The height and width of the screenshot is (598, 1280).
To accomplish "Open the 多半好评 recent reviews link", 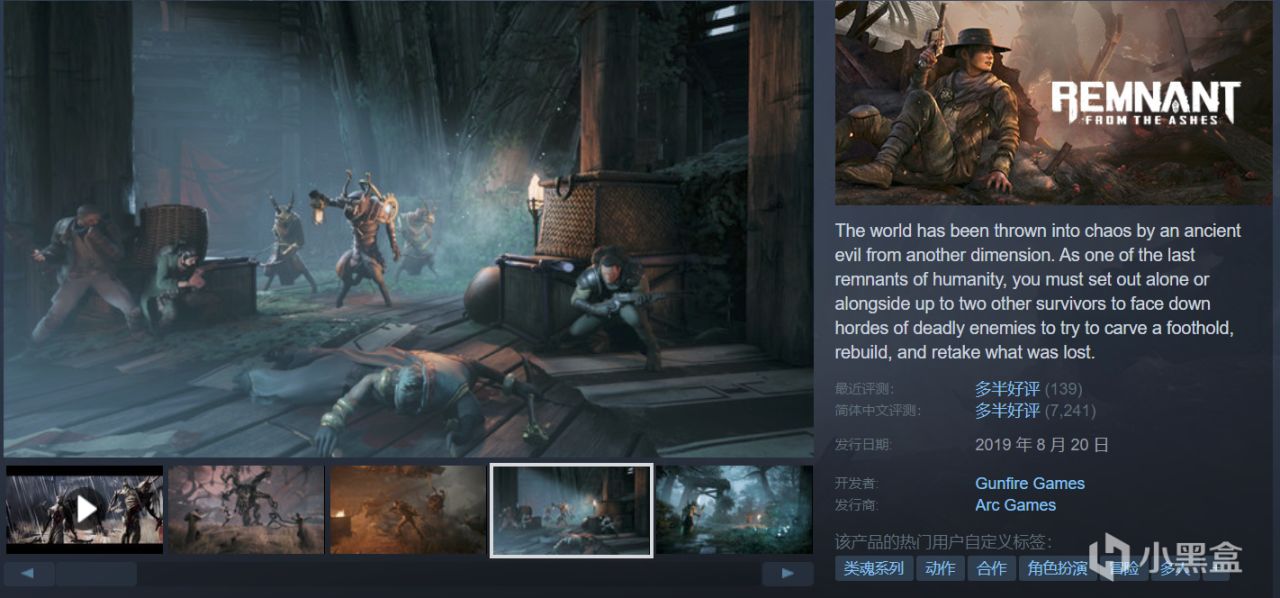I will tap(1007, 389).
